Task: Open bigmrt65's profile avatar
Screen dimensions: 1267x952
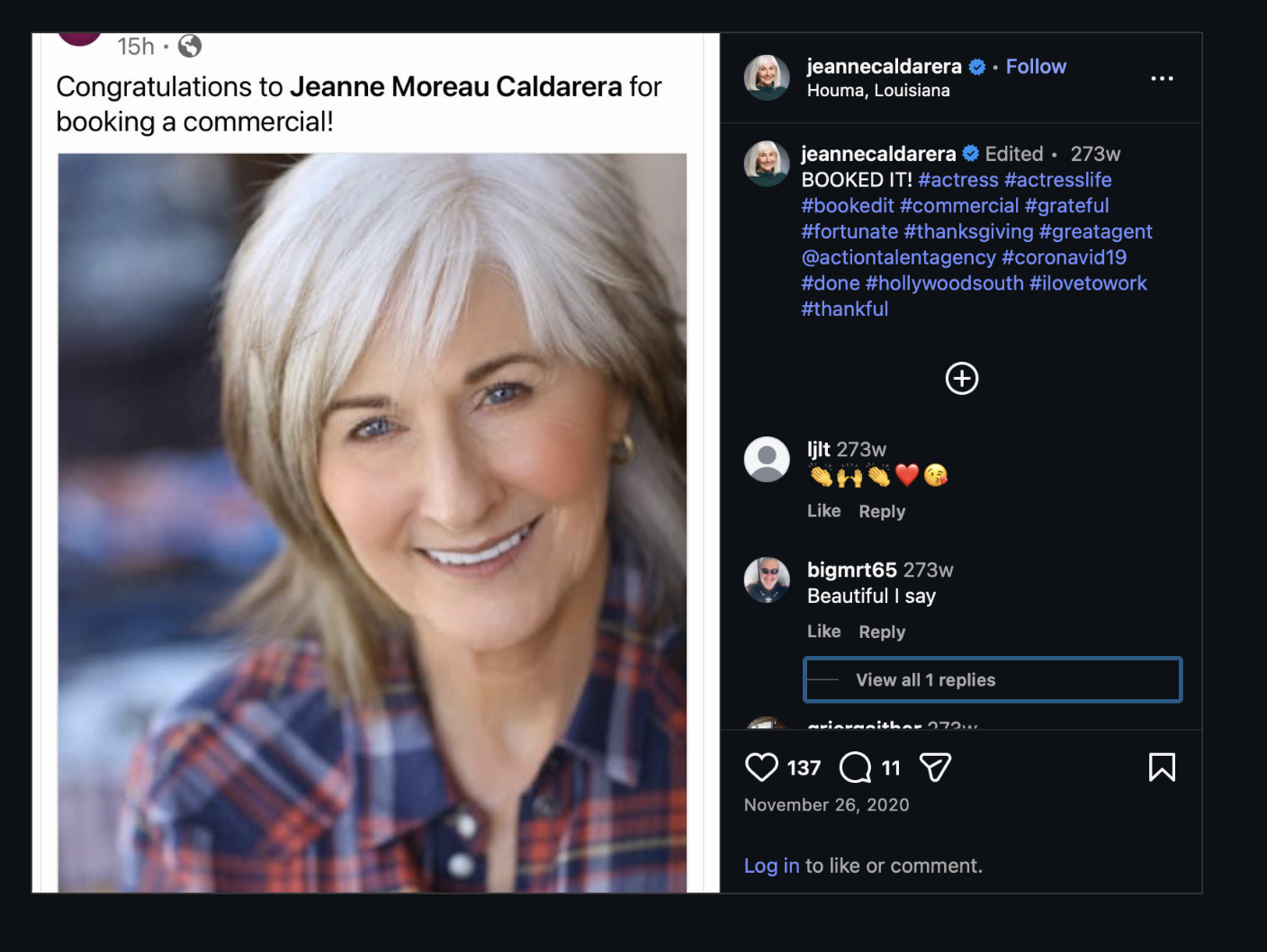Action: click(767, 579)
